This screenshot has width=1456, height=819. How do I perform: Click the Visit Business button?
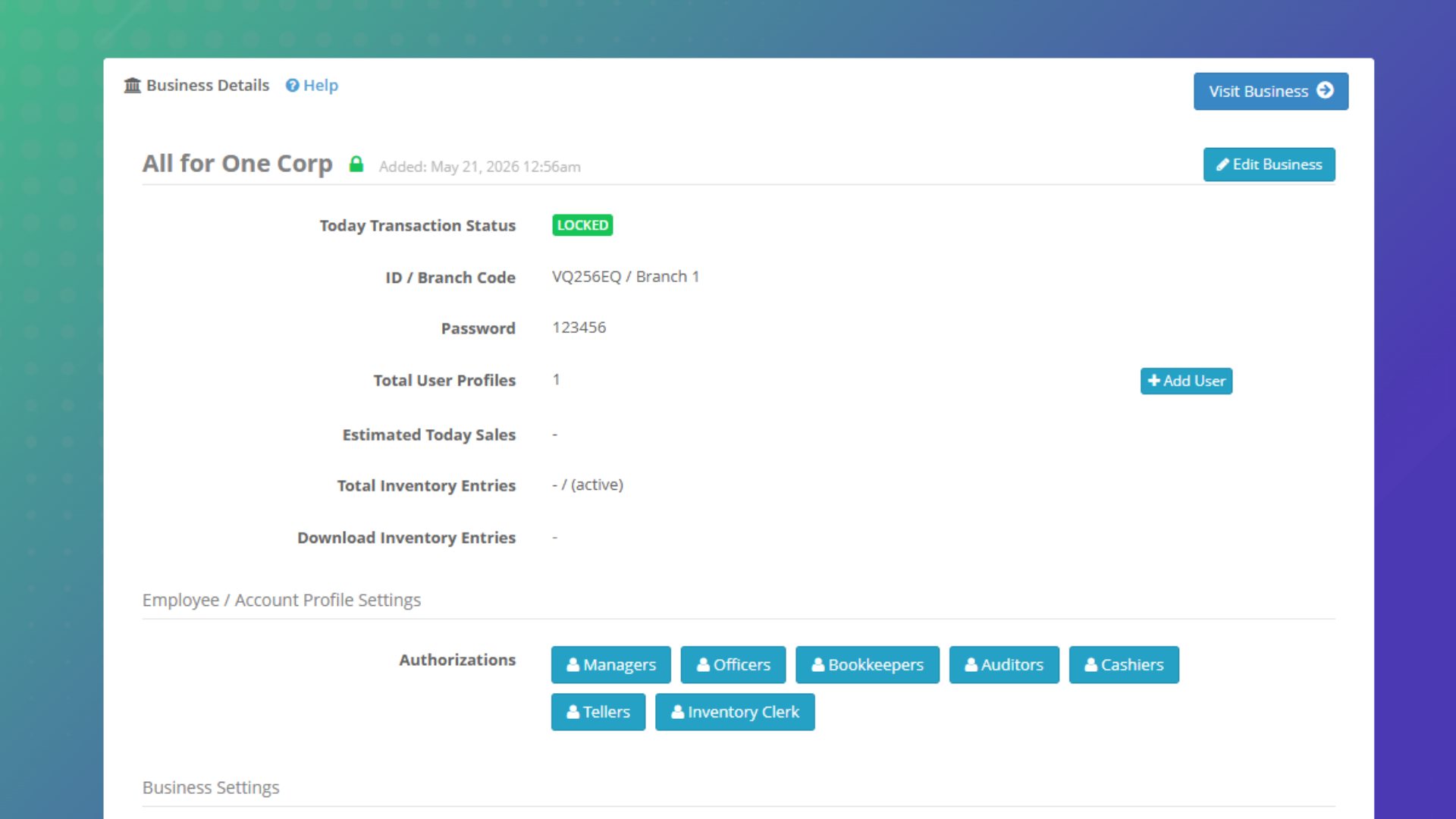(1271, 91)
